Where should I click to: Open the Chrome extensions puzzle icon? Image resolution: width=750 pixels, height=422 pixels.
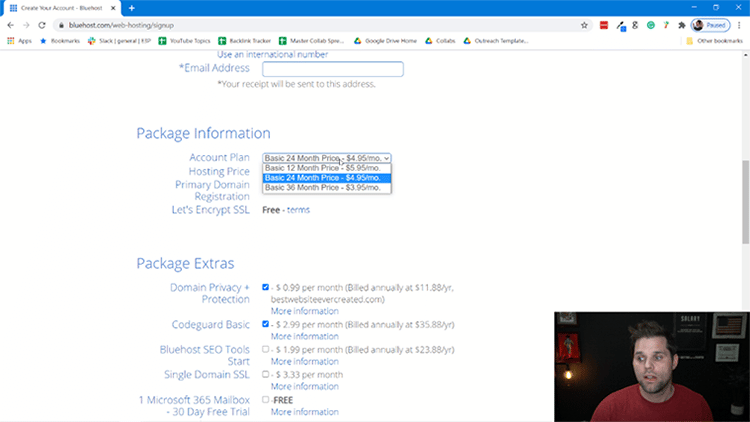click(681, 25)
